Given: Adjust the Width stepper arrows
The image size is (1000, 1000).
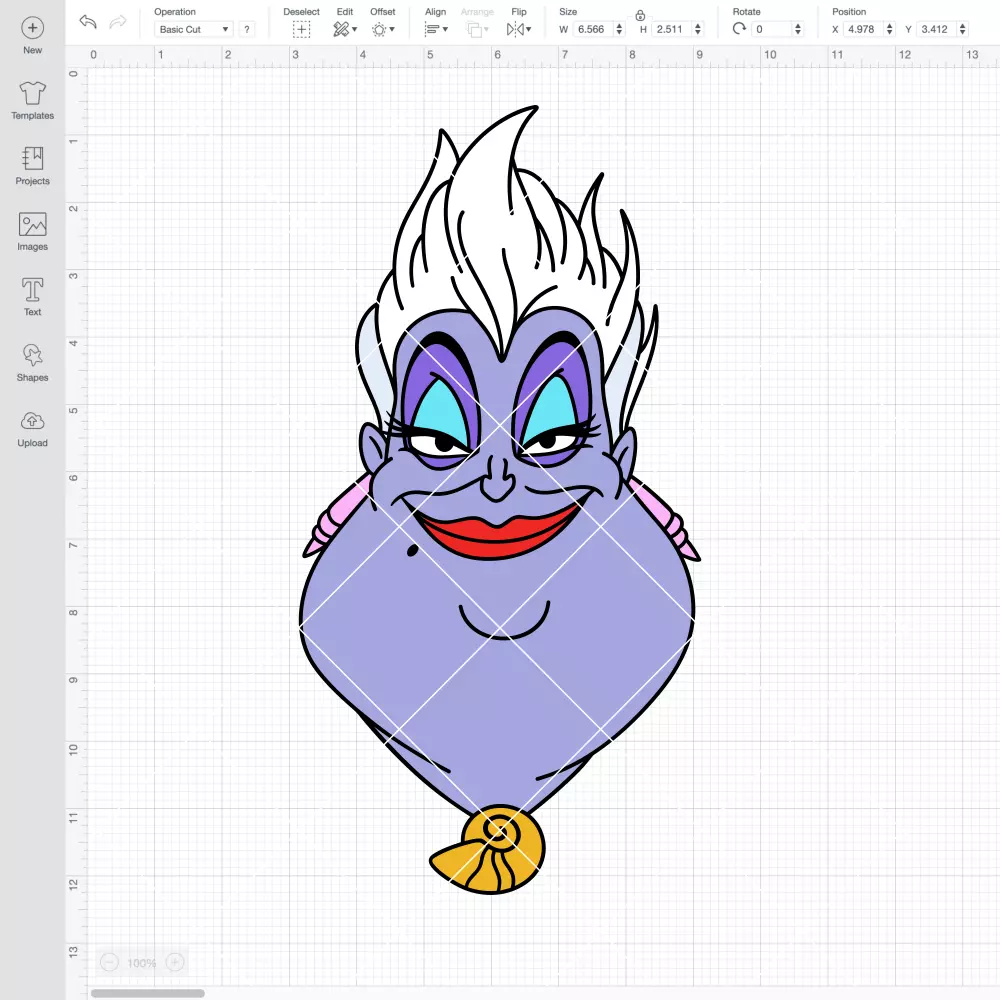Looking at the screenshot, I should pyautogui.click(x=619, y=29).
